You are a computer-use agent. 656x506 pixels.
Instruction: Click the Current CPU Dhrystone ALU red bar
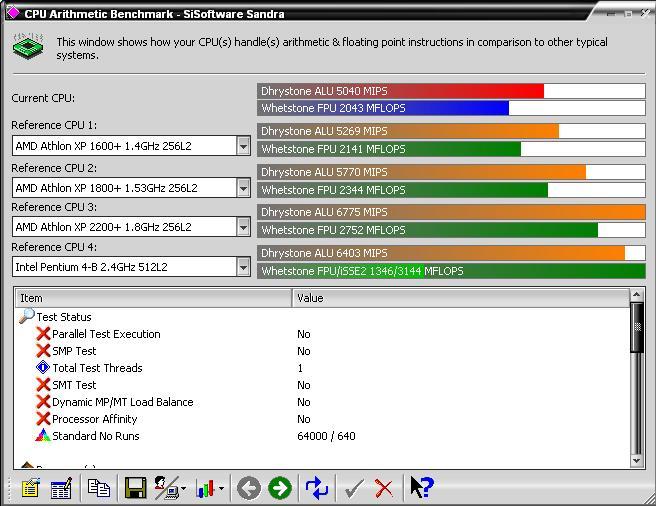click(x=400, y=91)
